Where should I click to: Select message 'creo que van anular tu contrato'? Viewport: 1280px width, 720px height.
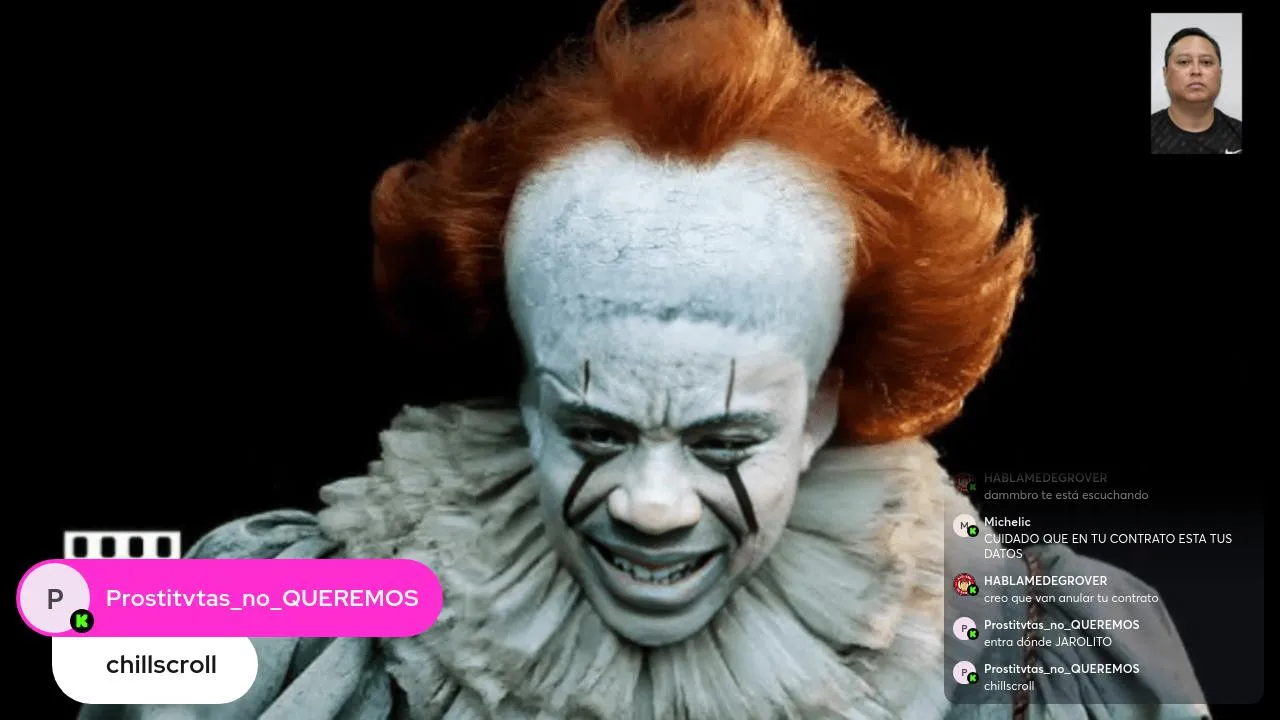pos(1071,598)
